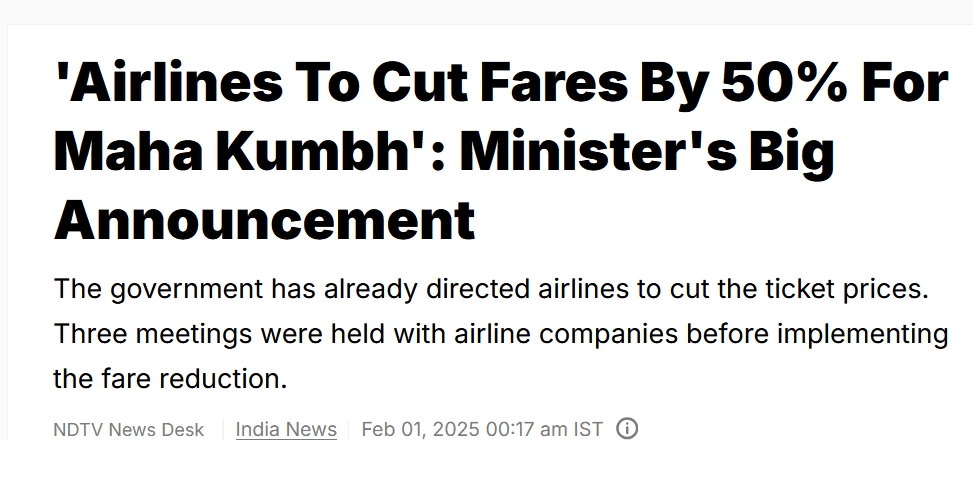The image size is (974, 477).
Task: Click the word 'Announcement' in the headline
Action: (x=265, y=220)
